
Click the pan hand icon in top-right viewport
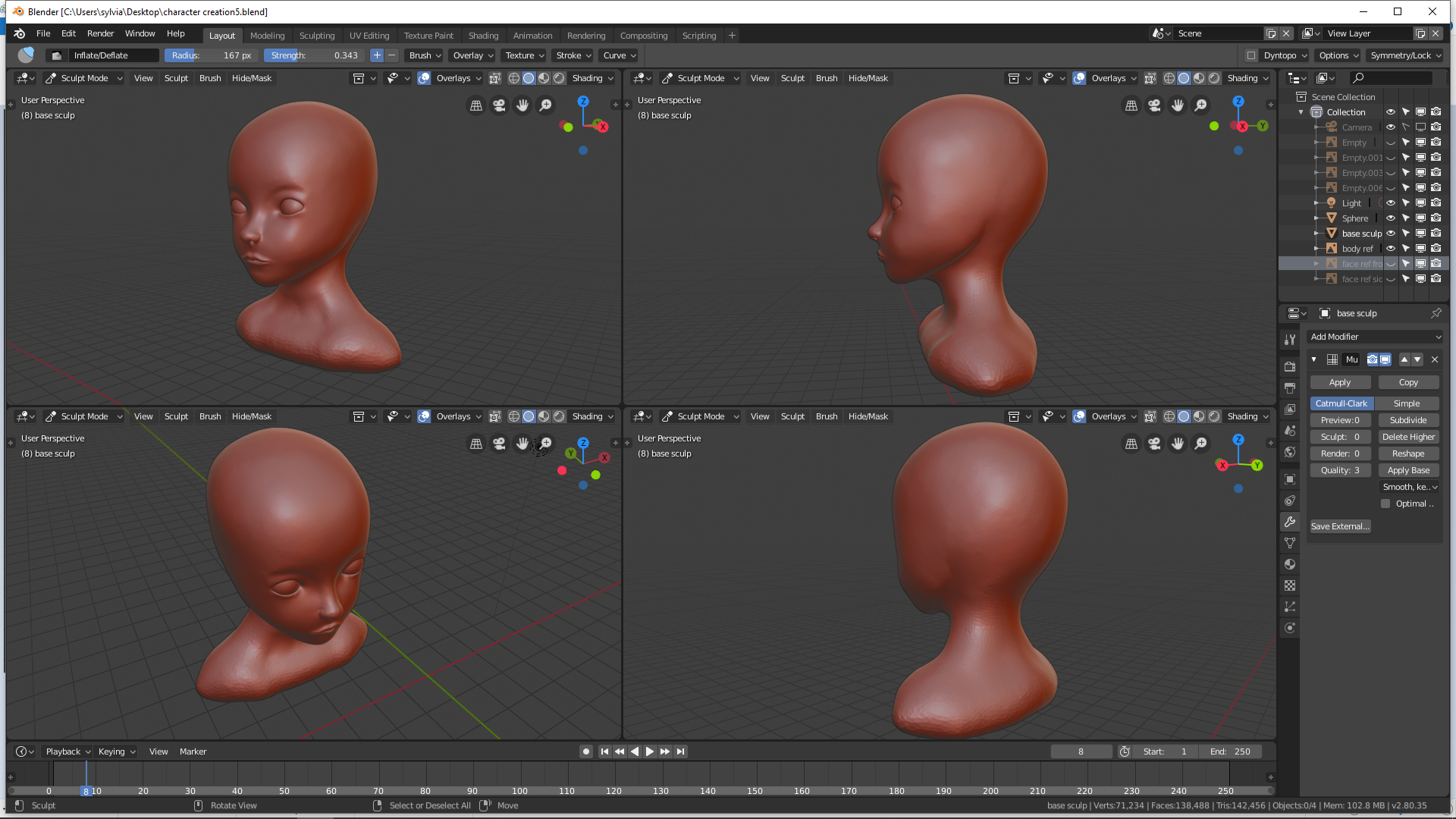1177,105
